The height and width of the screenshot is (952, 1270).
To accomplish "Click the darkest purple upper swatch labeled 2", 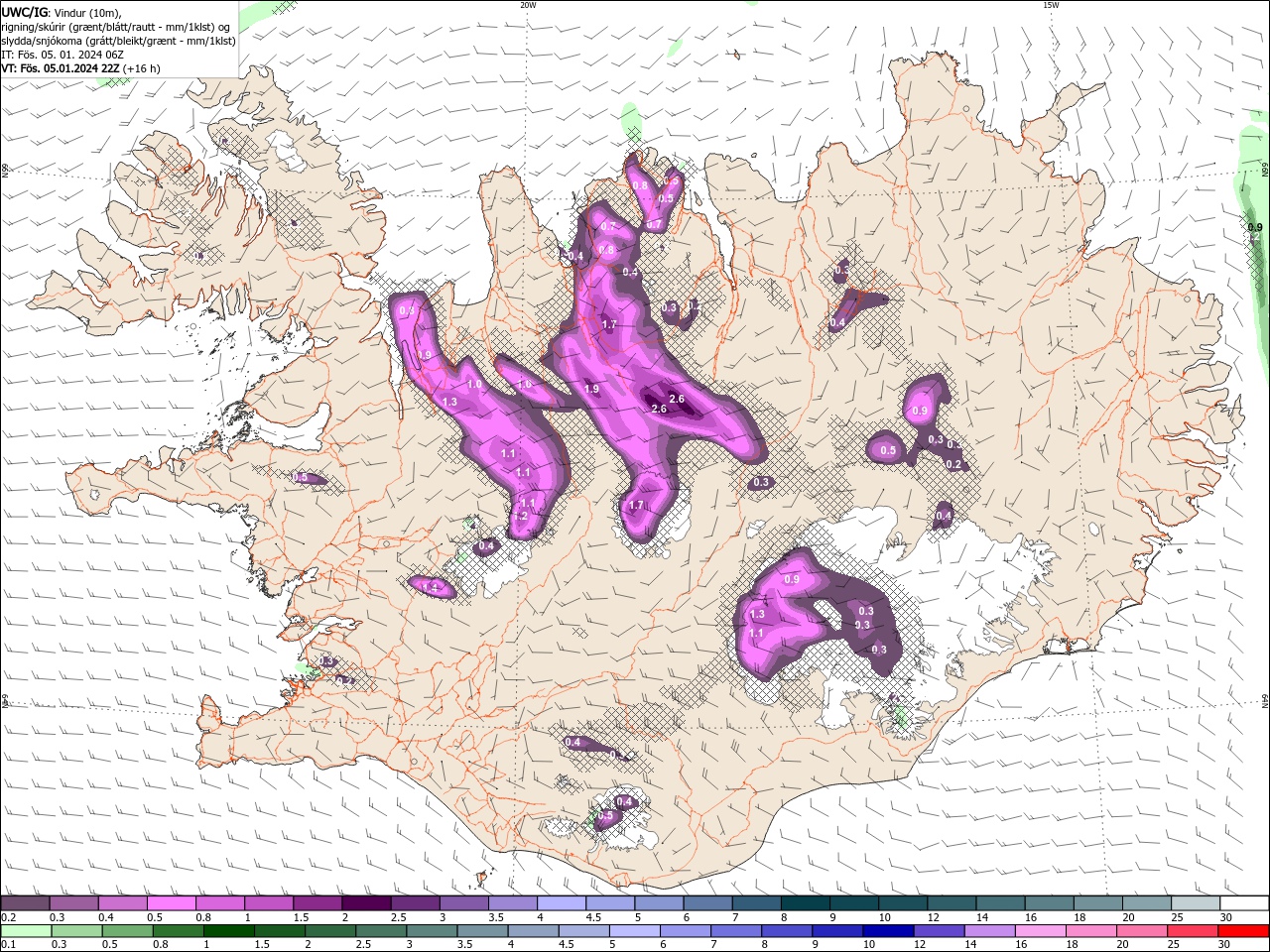I will [365, 903].
